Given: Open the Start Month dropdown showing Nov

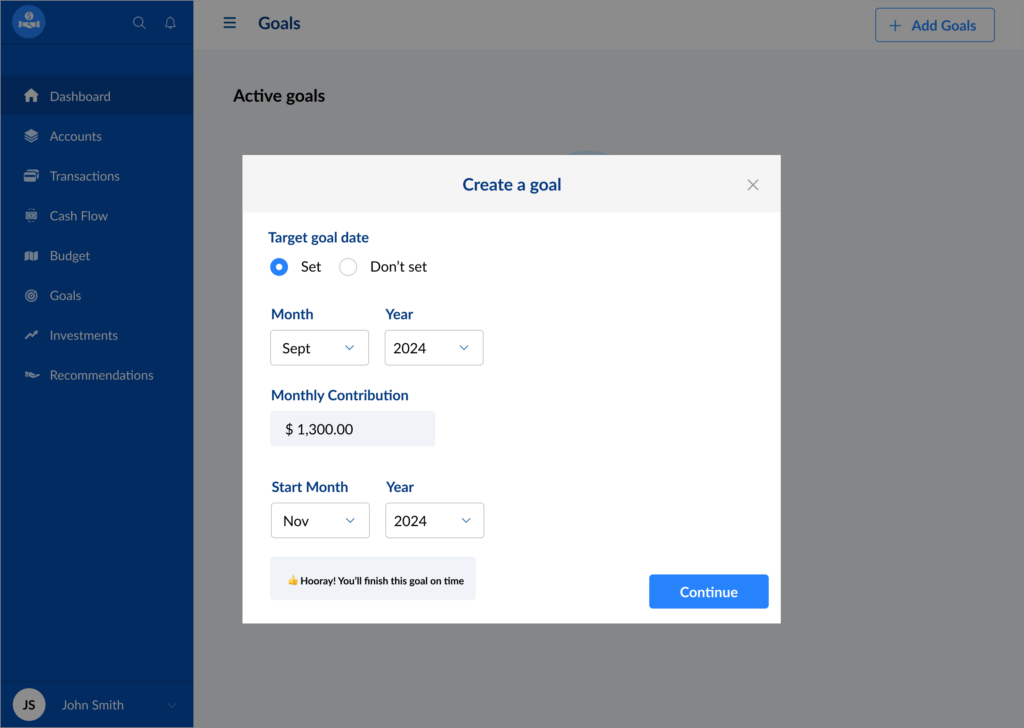Looking at the screenshot, I should [x=320, y=520].
